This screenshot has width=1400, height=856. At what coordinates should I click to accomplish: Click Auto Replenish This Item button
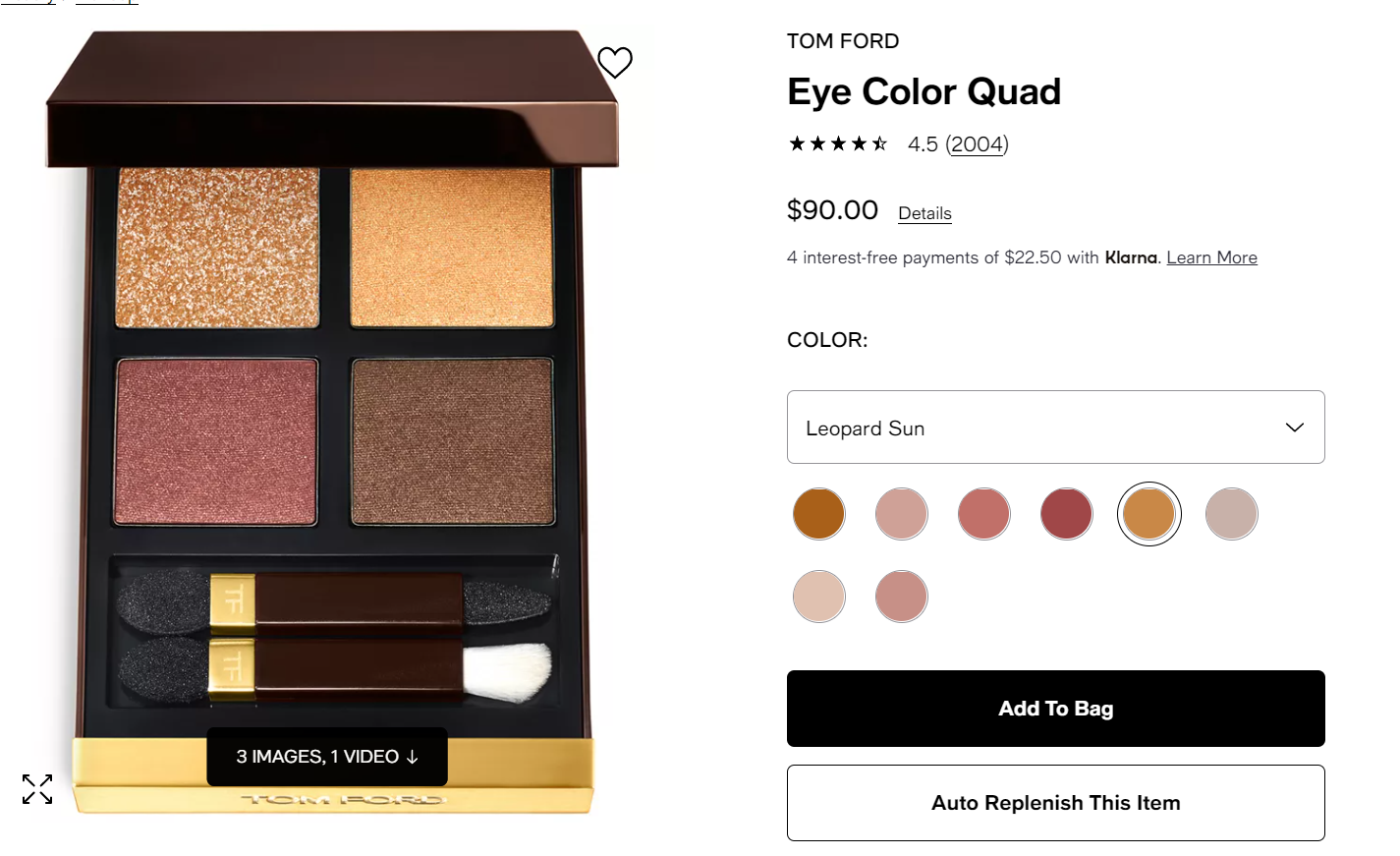(1055, 803)
